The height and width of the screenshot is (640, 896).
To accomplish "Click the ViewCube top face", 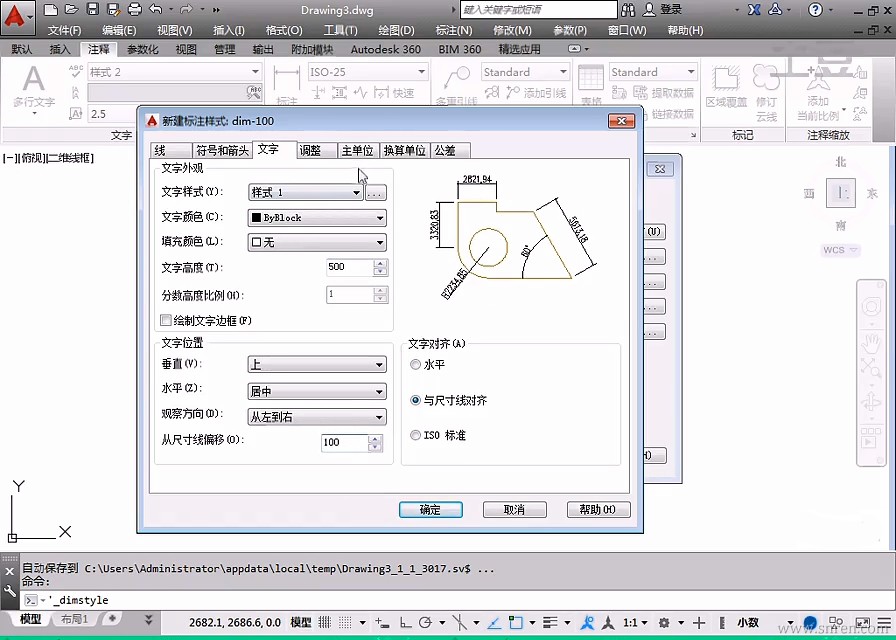I will [841, 193].
